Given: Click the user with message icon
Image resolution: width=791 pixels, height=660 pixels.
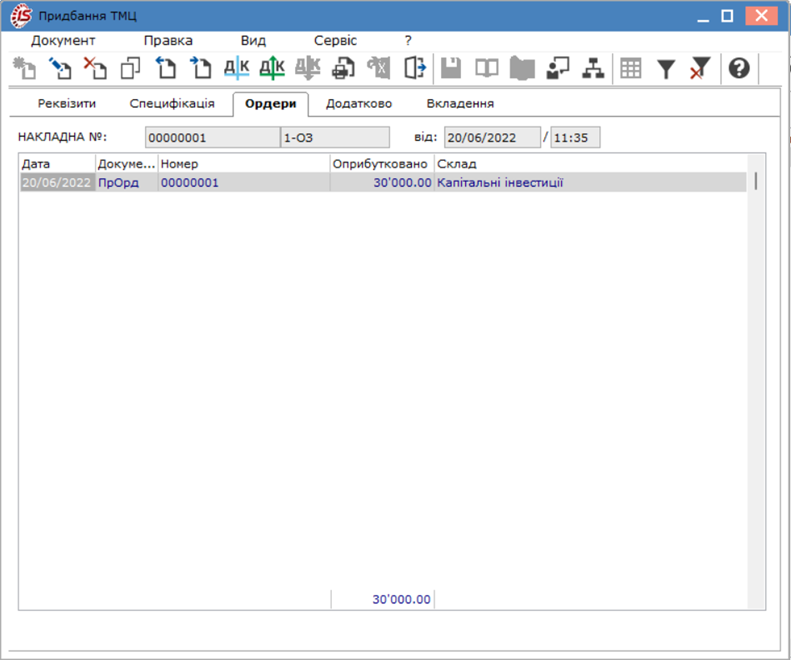Looking at the screenshot, I should 557,68.
